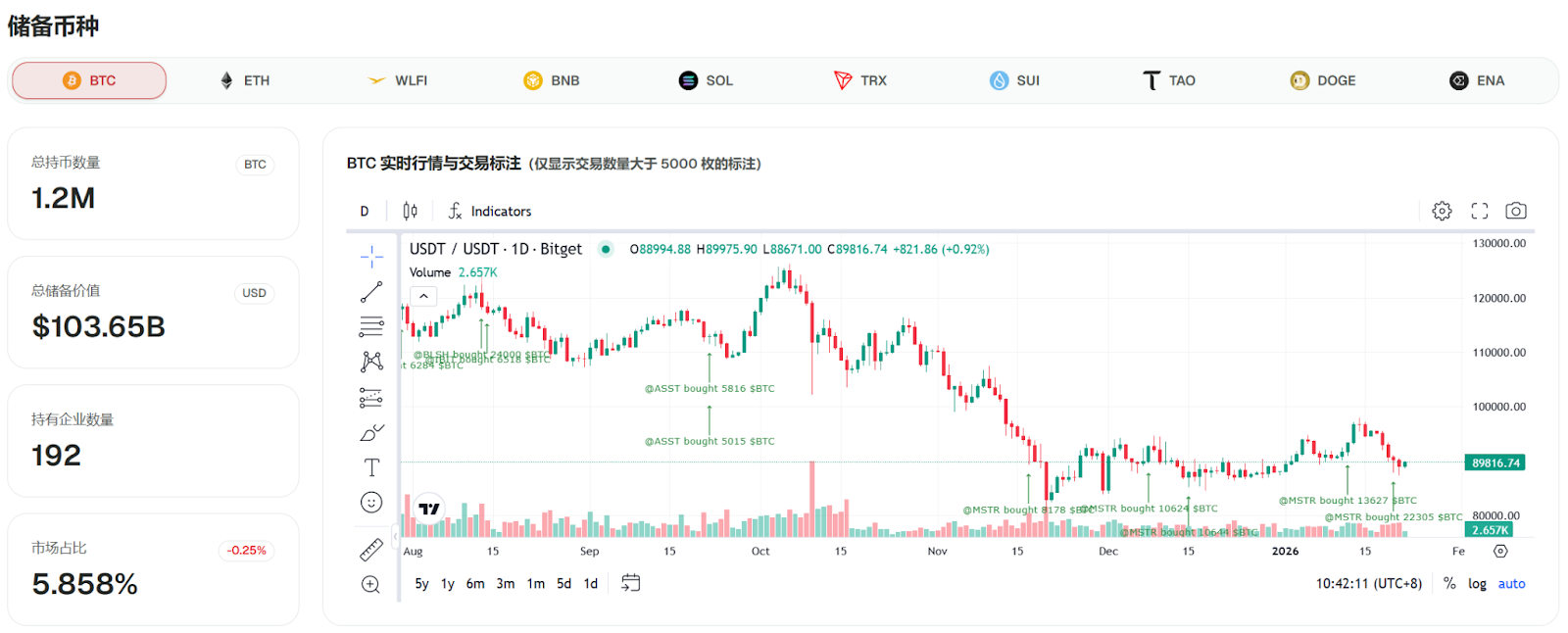Open the candlestick chart type selector
1568x633 pixels.
(409, 210)
